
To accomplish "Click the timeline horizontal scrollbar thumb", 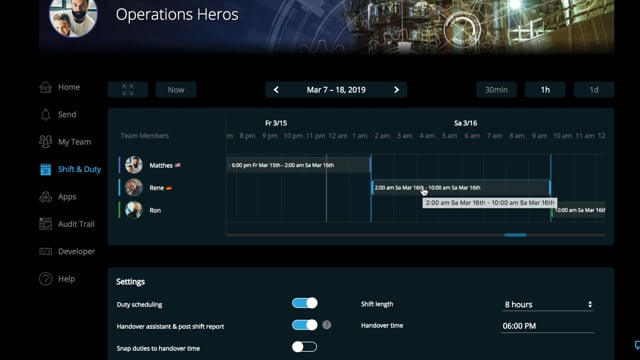I will point(515,235).
